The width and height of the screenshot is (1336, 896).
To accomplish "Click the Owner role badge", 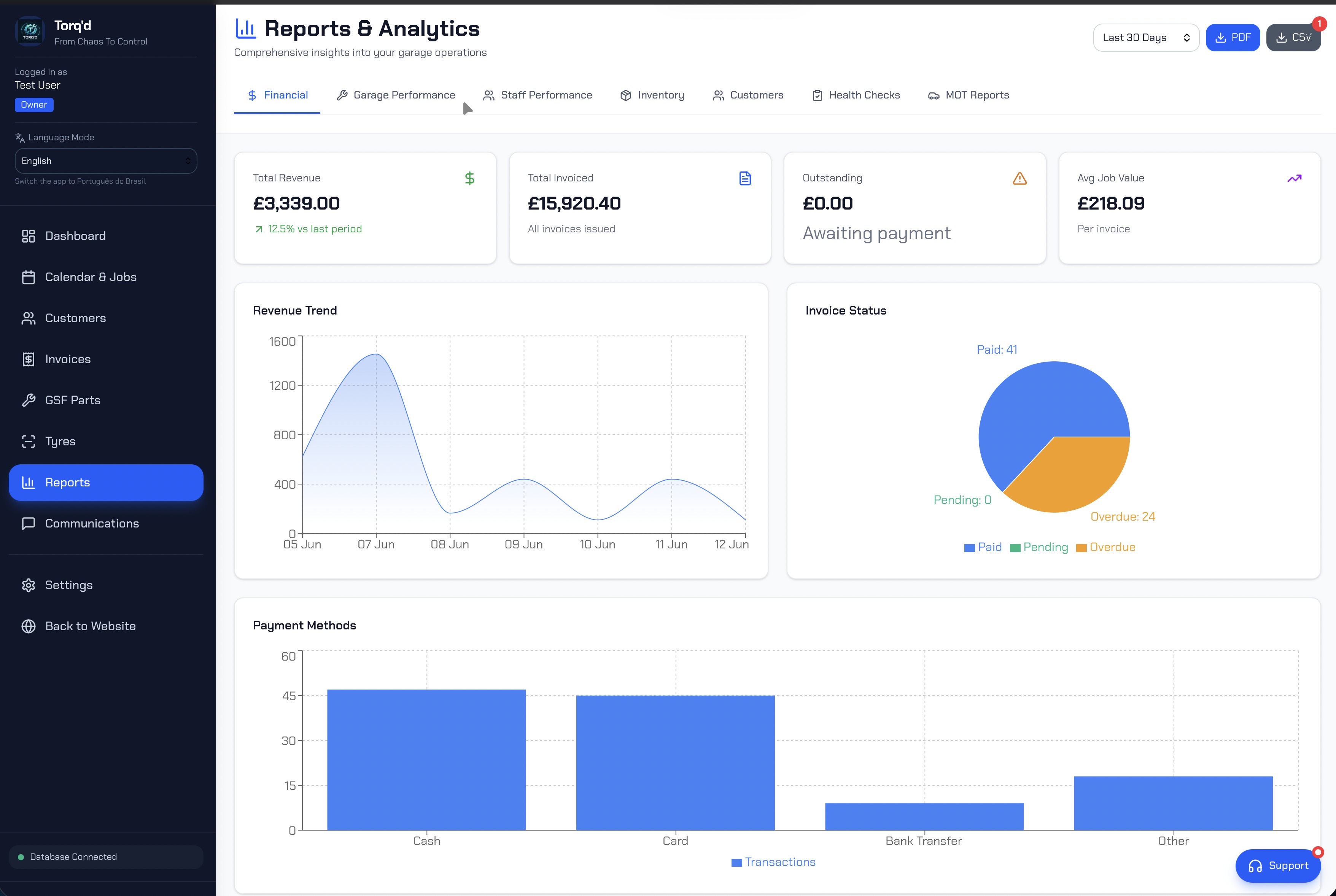I will (34, 105).
